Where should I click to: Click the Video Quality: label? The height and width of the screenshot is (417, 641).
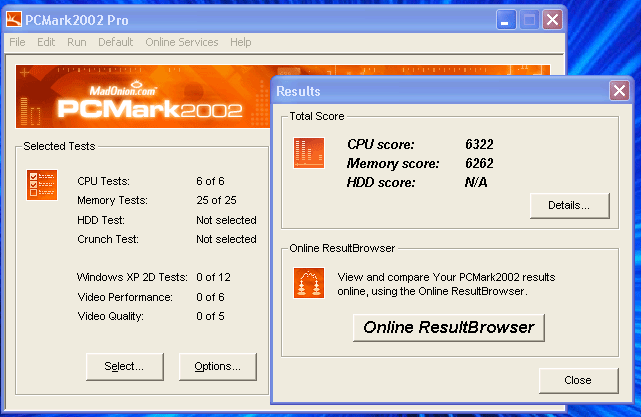coord(110,316)
